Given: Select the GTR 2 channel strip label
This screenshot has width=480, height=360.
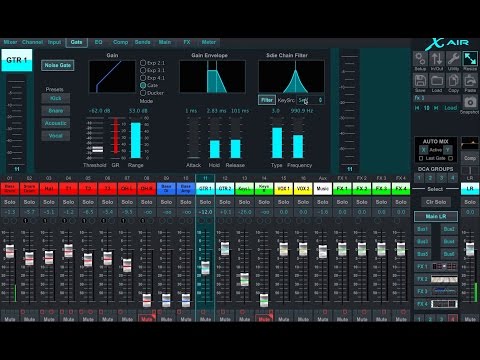Looking at the screenshot, I should pyautogui.click(x=225, y=189).
